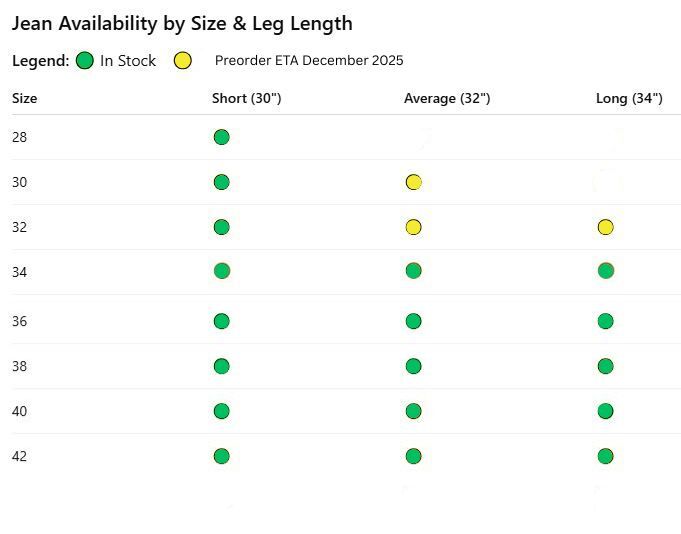
Task: Click the yellow Preorder legend swatch
Action: click(x=182, y=61)
